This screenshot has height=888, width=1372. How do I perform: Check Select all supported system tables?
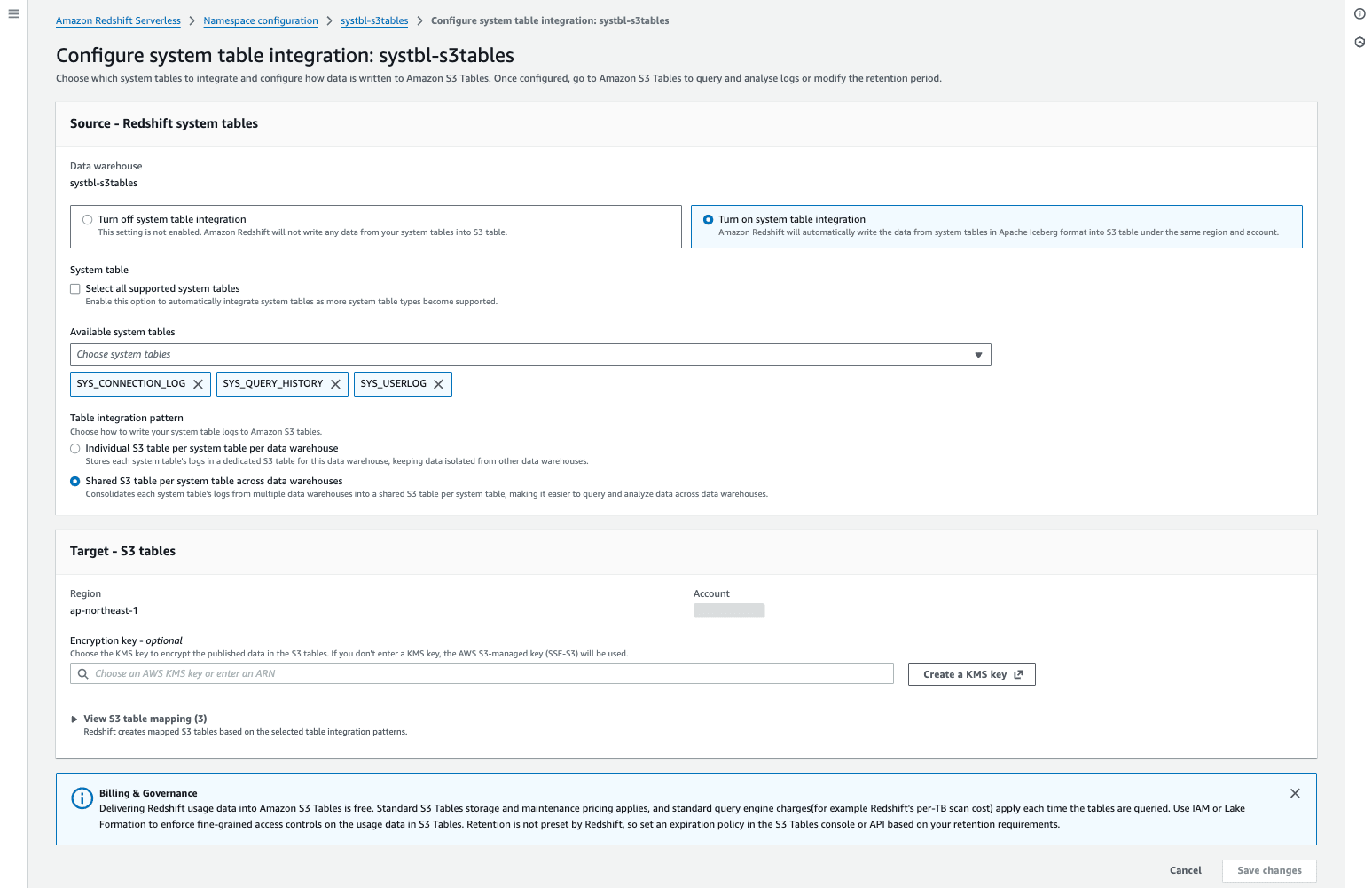pyautogui.click(x=75, y=289)
